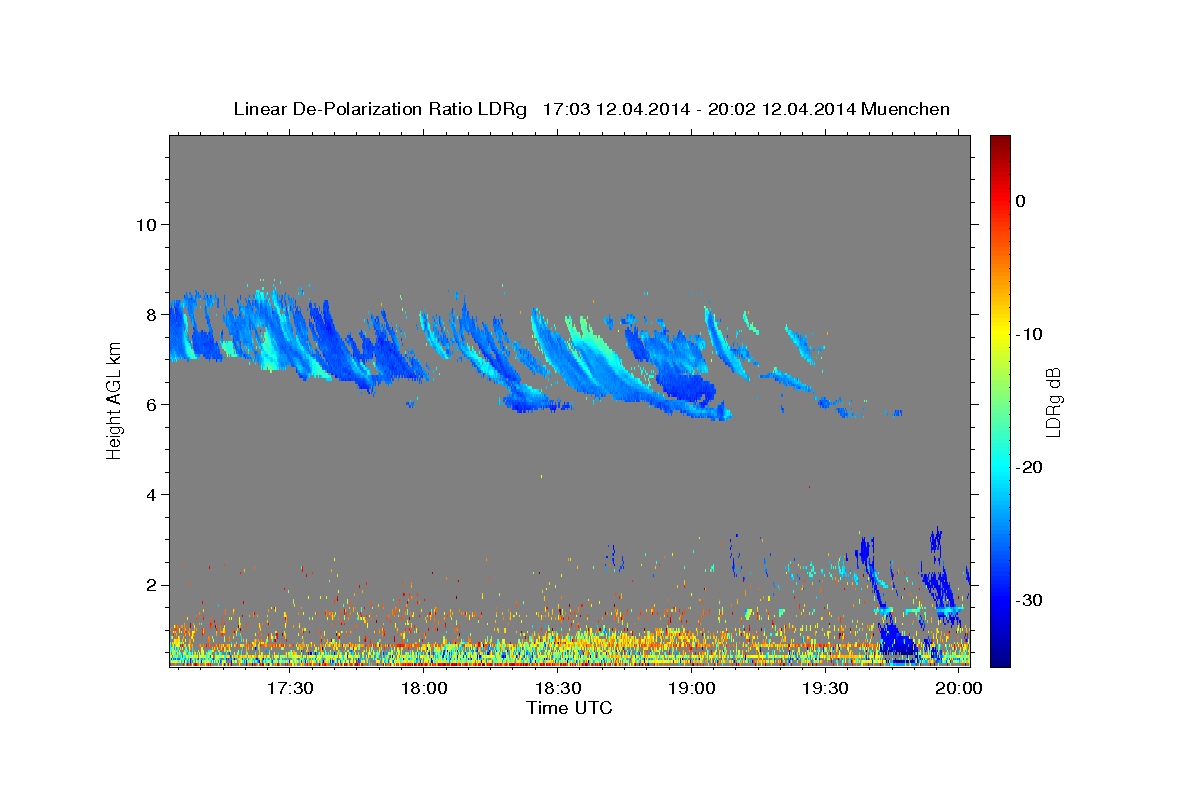The image size is (1200, 800).
Task: Click the height tick label 2
Action: click(152, 585)
